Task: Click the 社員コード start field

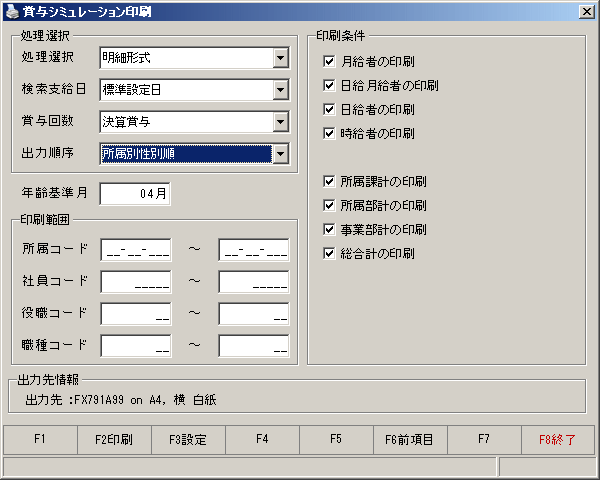Action: [136, 282]
